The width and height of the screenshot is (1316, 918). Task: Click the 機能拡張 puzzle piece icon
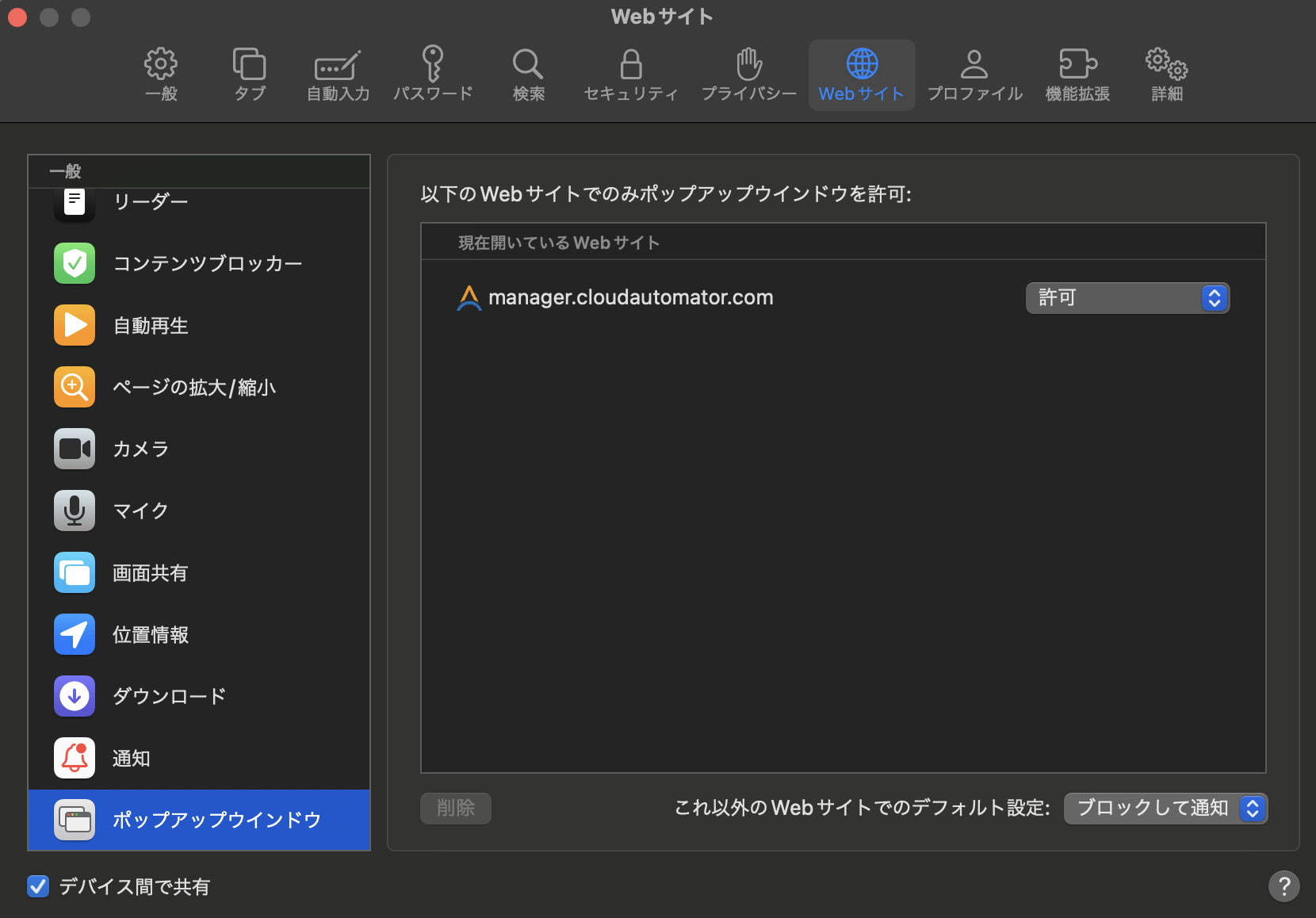[1077, 74]
